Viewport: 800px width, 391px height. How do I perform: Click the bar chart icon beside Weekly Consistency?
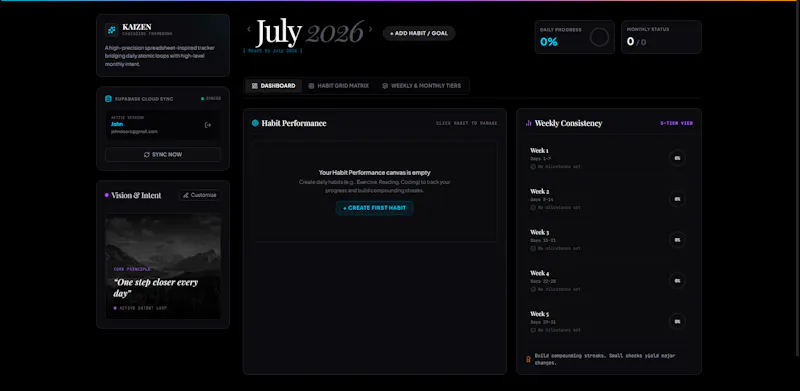tap(529, 123)
